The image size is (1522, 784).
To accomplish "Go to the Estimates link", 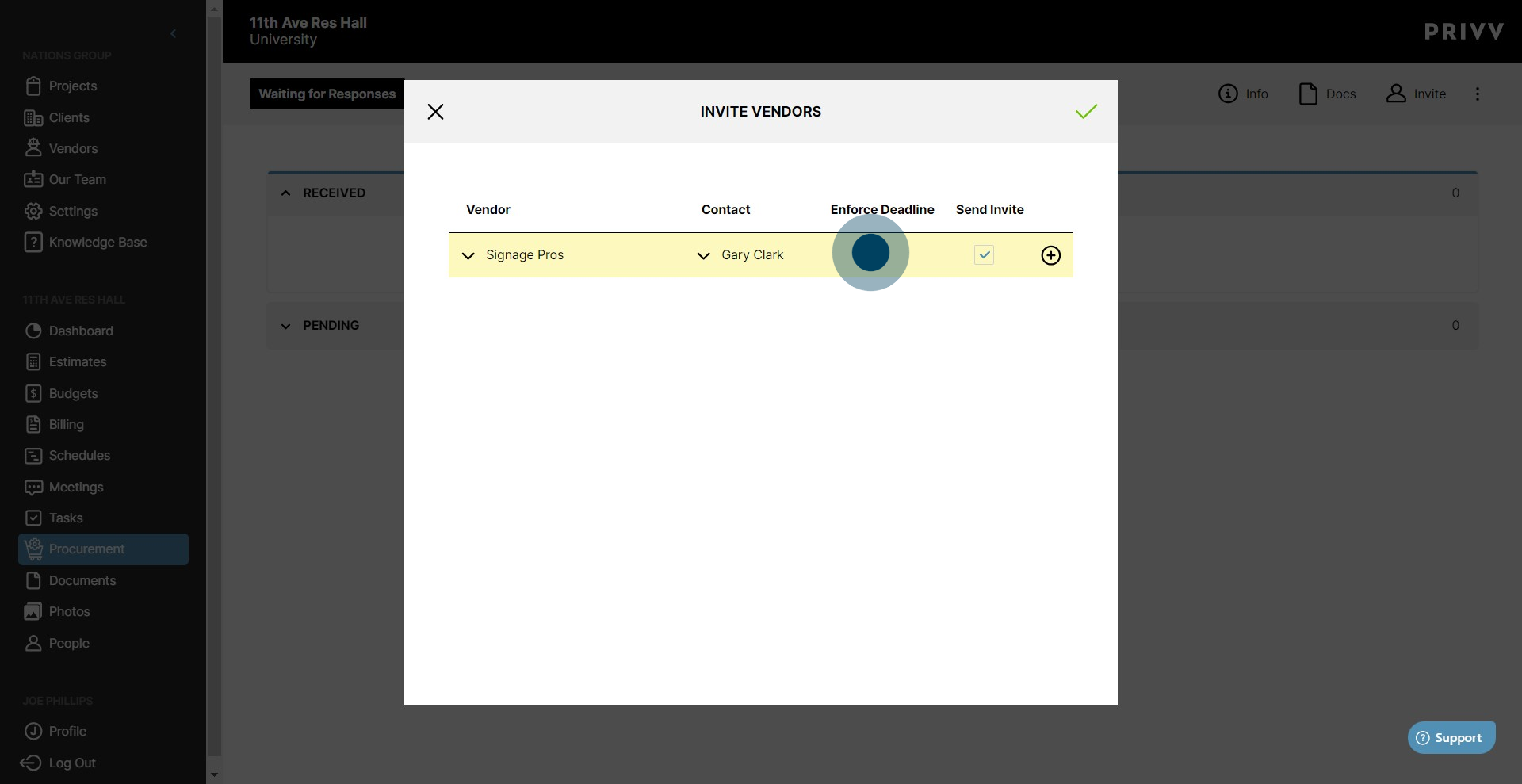I will (x=77, y=361).
